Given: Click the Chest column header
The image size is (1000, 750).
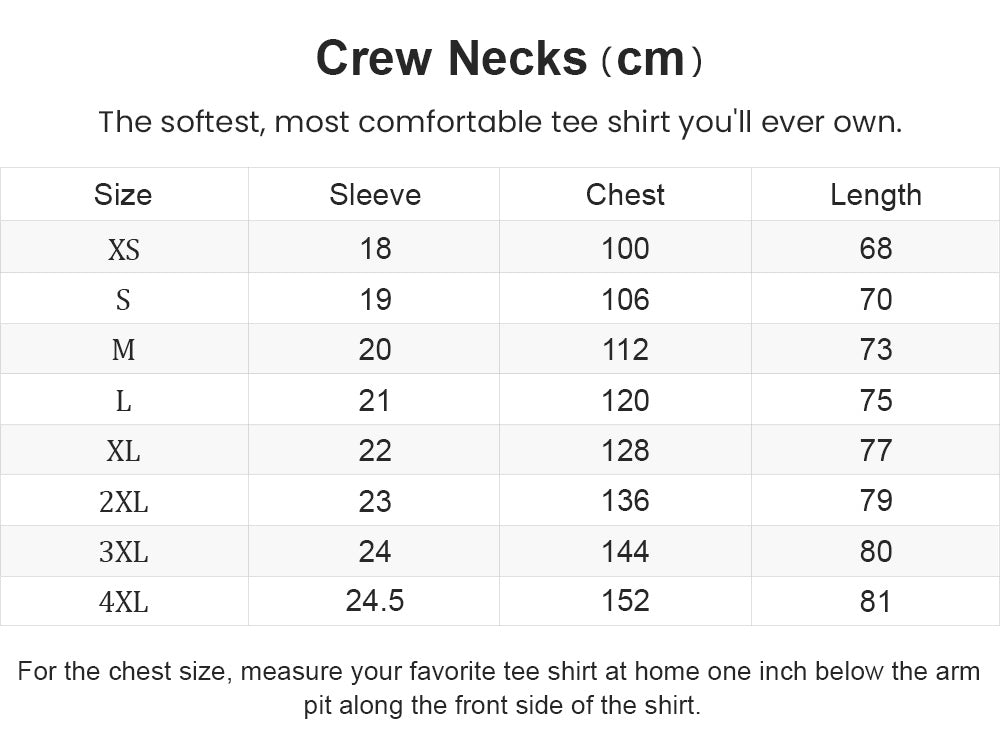Looking at the screenshot, I should (625, 195).
